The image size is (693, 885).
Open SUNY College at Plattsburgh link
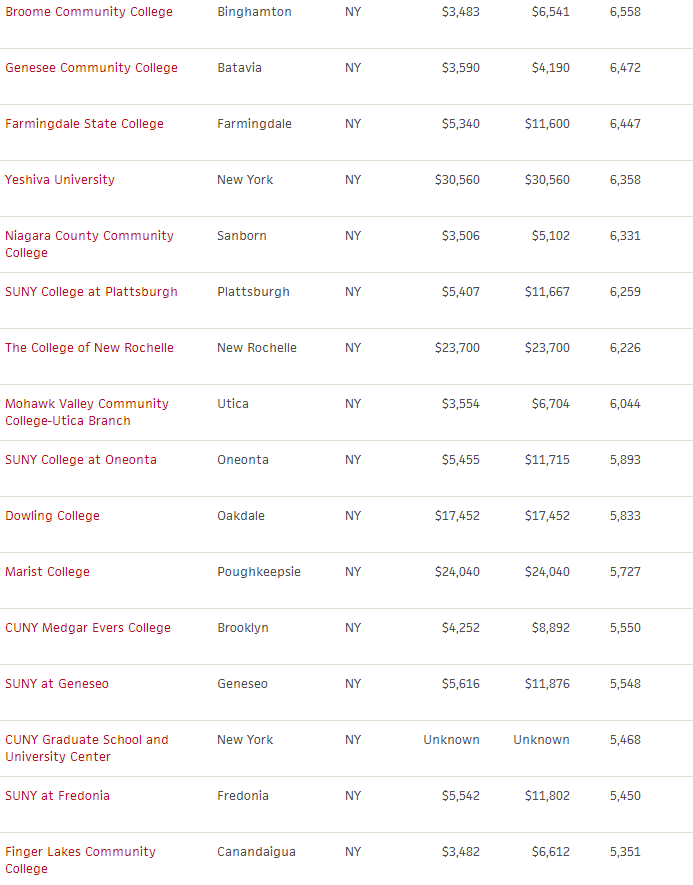click(91, 292)
